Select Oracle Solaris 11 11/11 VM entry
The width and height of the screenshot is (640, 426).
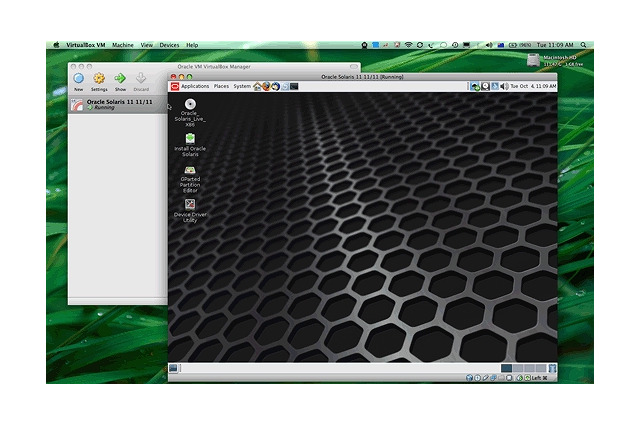(118, 105)
